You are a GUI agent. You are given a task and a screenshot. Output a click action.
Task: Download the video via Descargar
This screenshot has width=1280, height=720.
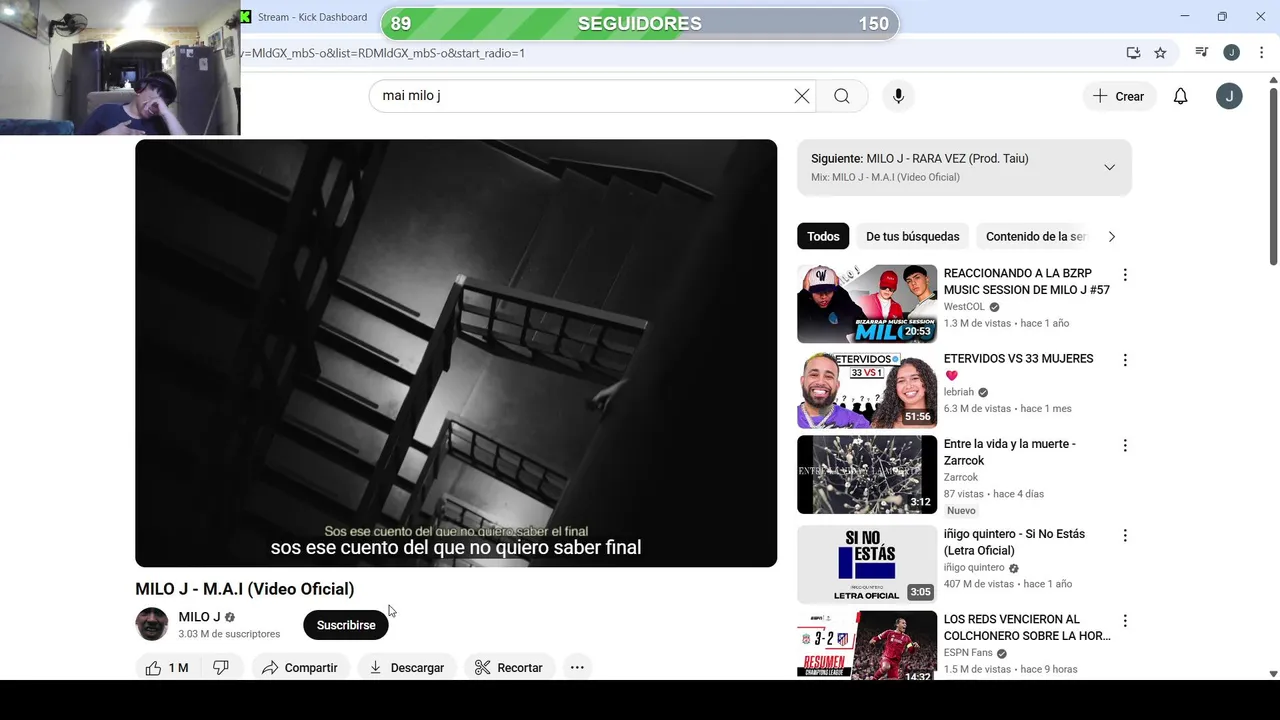407,668
